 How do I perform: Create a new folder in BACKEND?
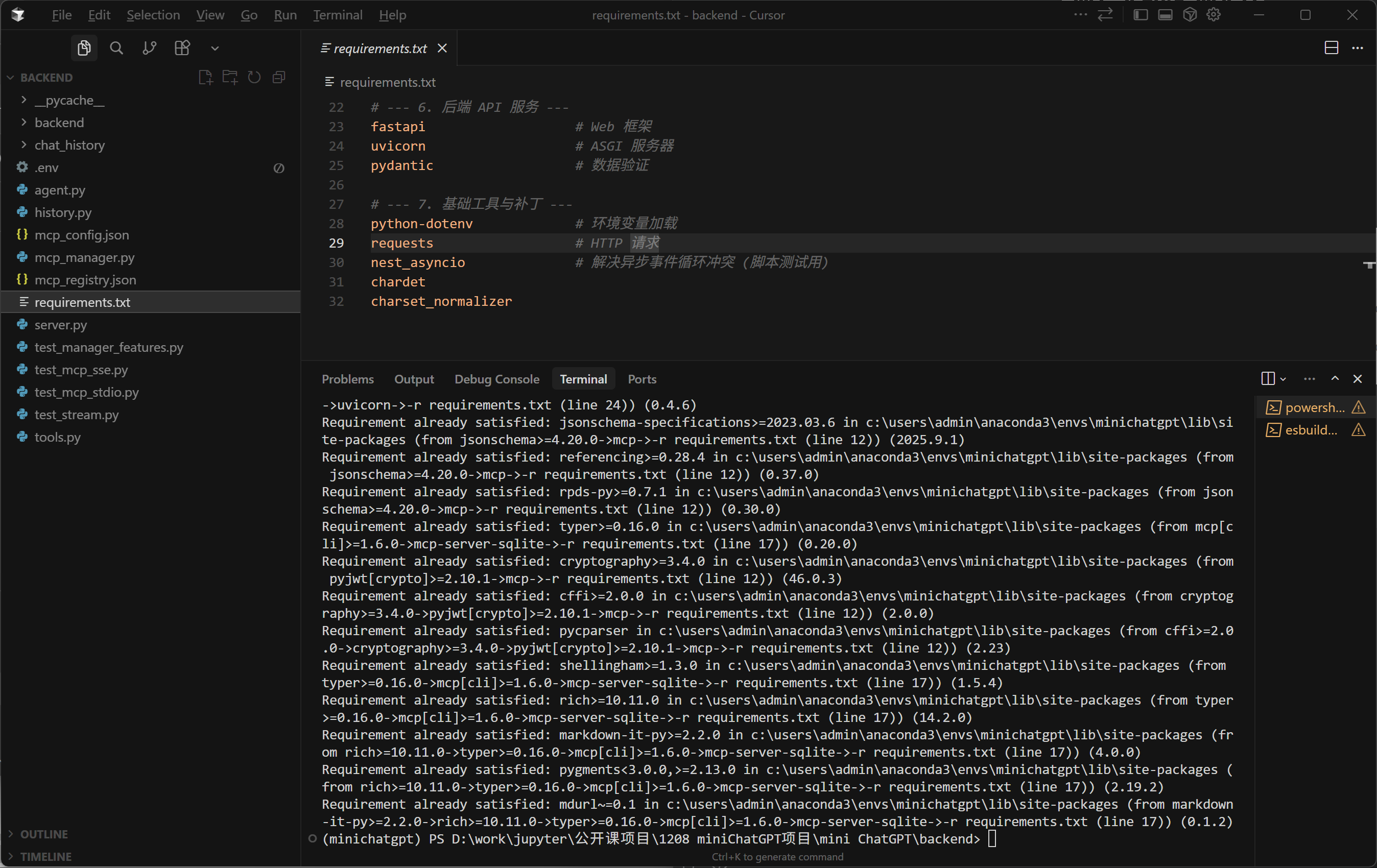230,77
